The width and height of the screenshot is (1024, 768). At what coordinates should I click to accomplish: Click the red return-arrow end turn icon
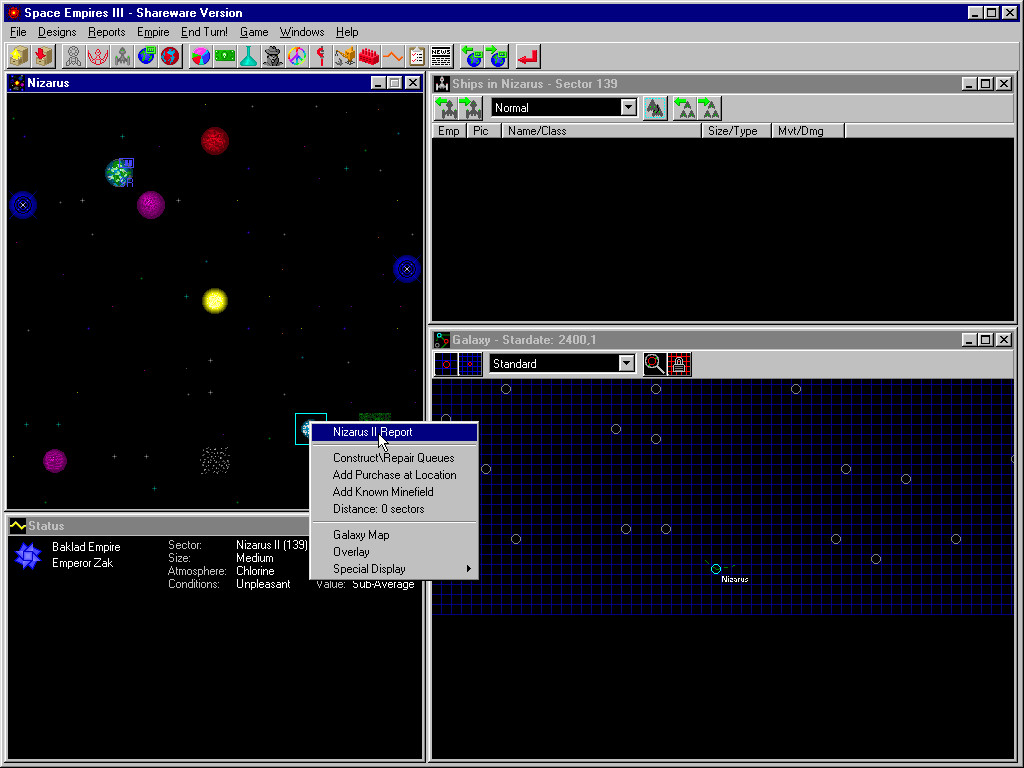coord(528,57)
